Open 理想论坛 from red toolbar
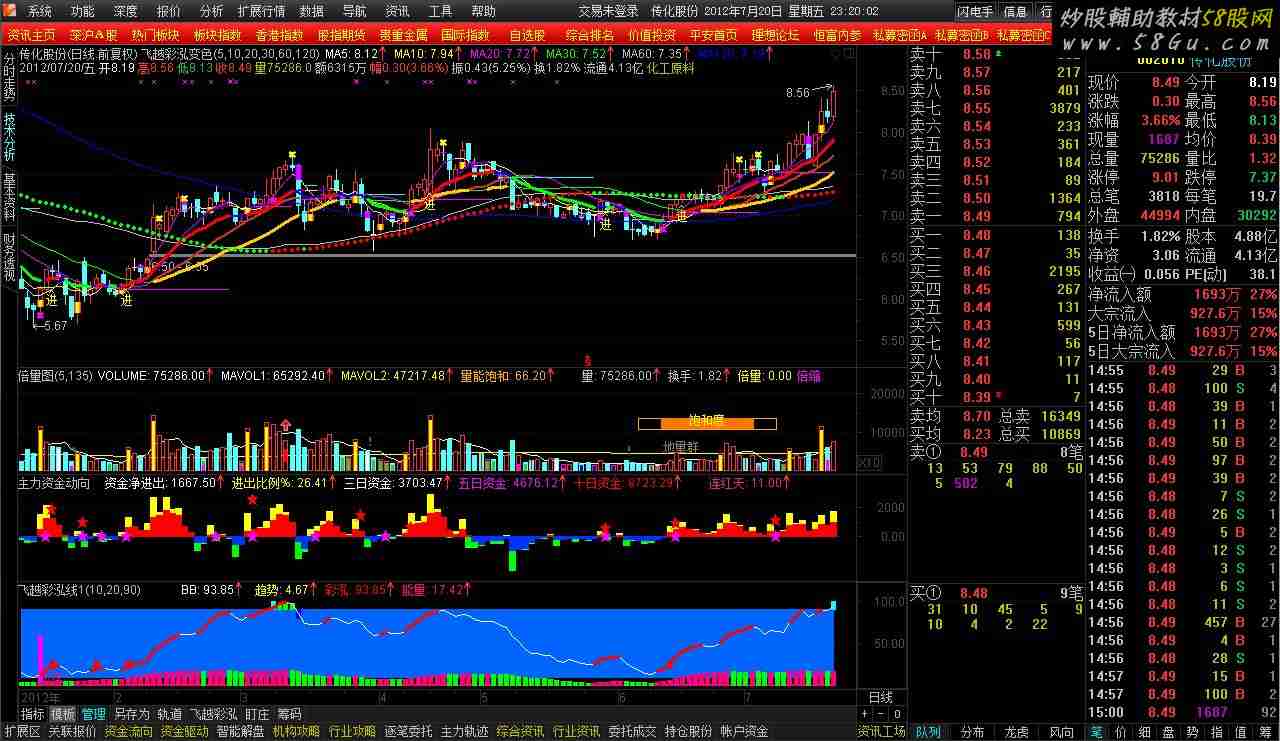 coord(775,35)
